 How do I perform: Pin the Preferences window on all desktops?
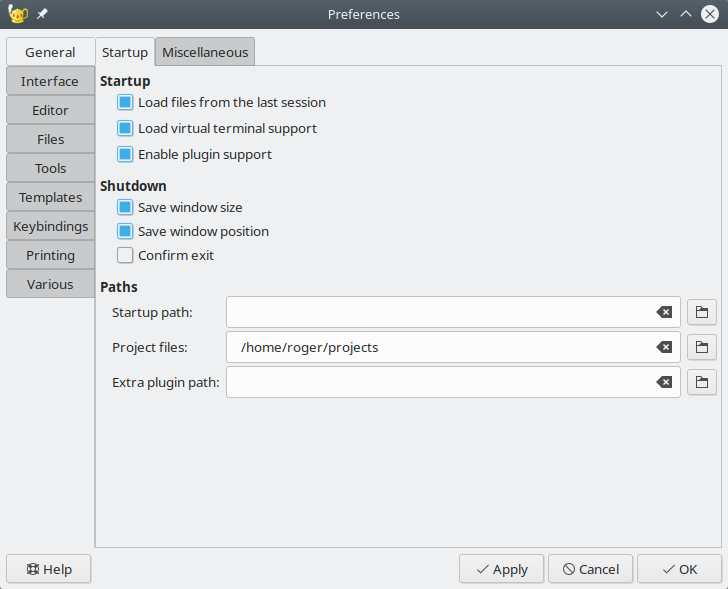pyautogui.click(x=42, y=14)
